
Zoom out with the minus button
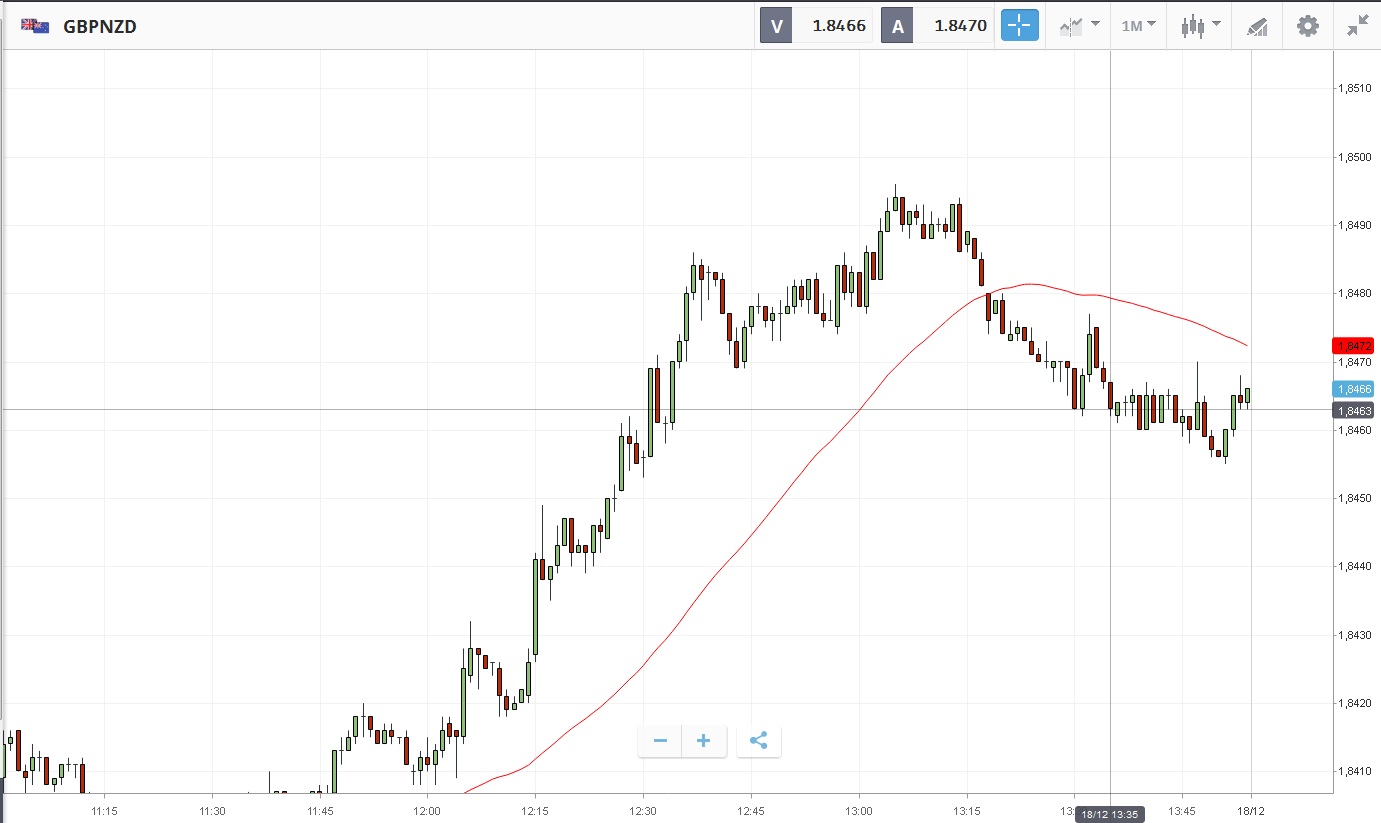(660, 741)
